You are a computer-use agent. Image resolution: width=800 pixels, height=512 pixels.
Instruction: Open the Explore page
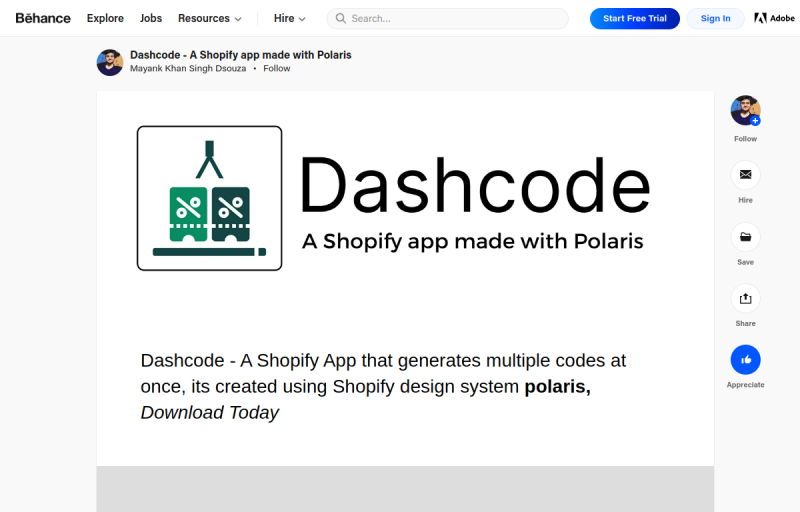pos(105,18)
